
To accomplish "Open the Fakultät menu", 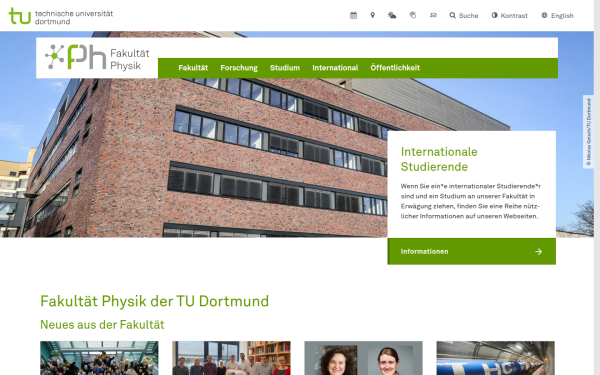I will [x=193, y=68].
